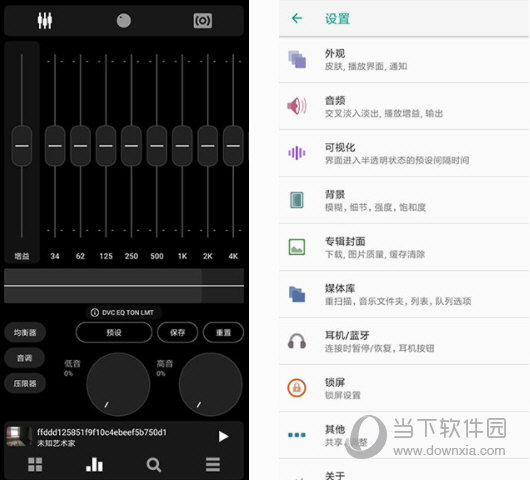The height and width of the screenshot is (480, 530).
Task: Click the 未知艺术家 artist name
Action: click(x=56, y=443)
